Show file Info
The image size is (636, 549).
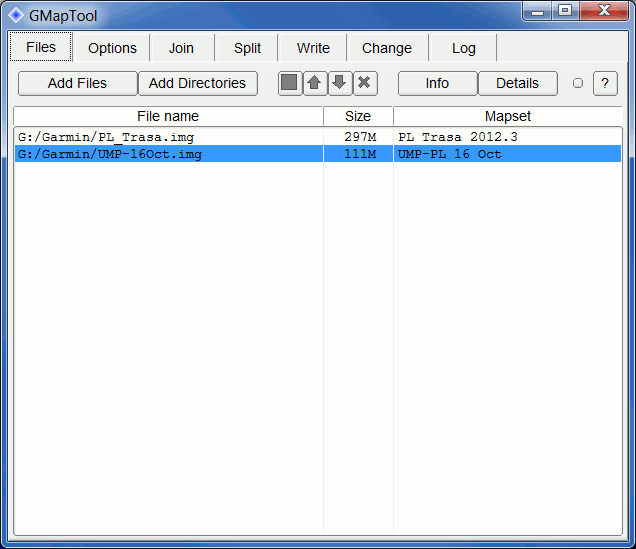pyautogui.click(x=437, y=84)
